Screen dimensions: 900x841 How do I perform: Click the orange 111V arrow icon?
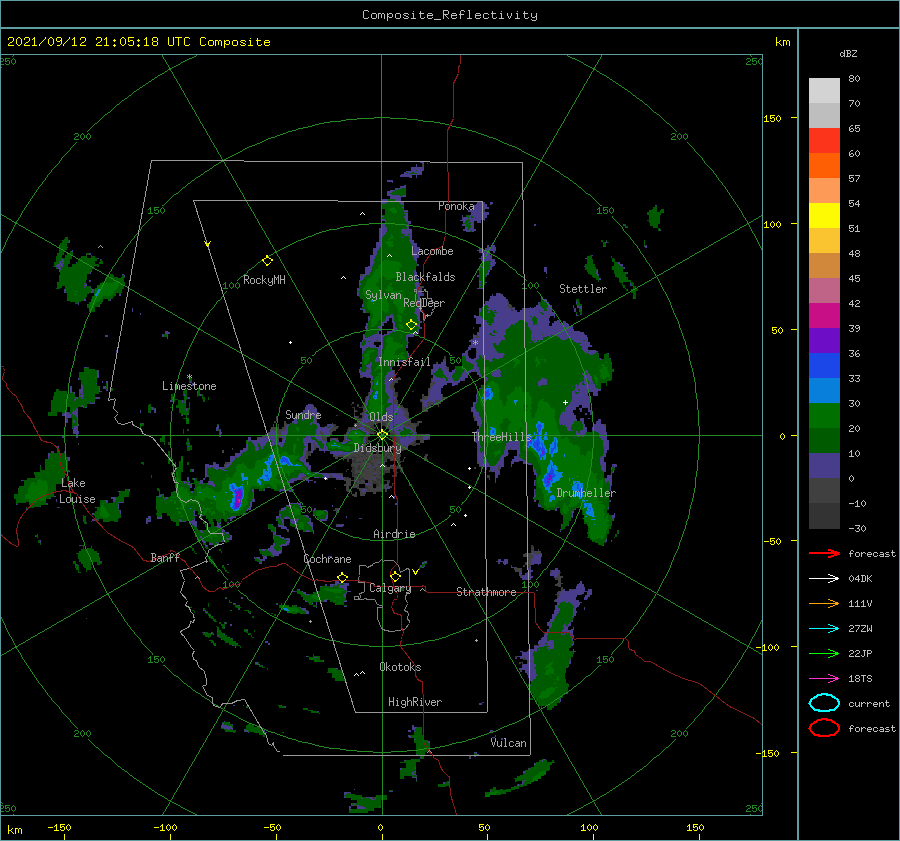pyautogui.click(x=824, y=603)
